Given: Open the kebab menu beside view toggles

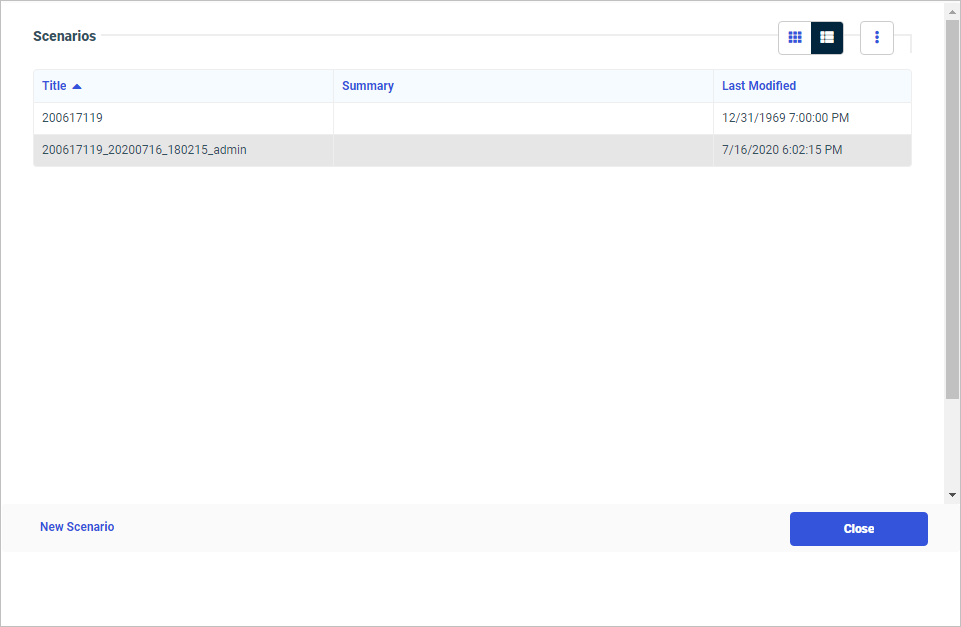Looking at the screenshot, I should [877, 37].
